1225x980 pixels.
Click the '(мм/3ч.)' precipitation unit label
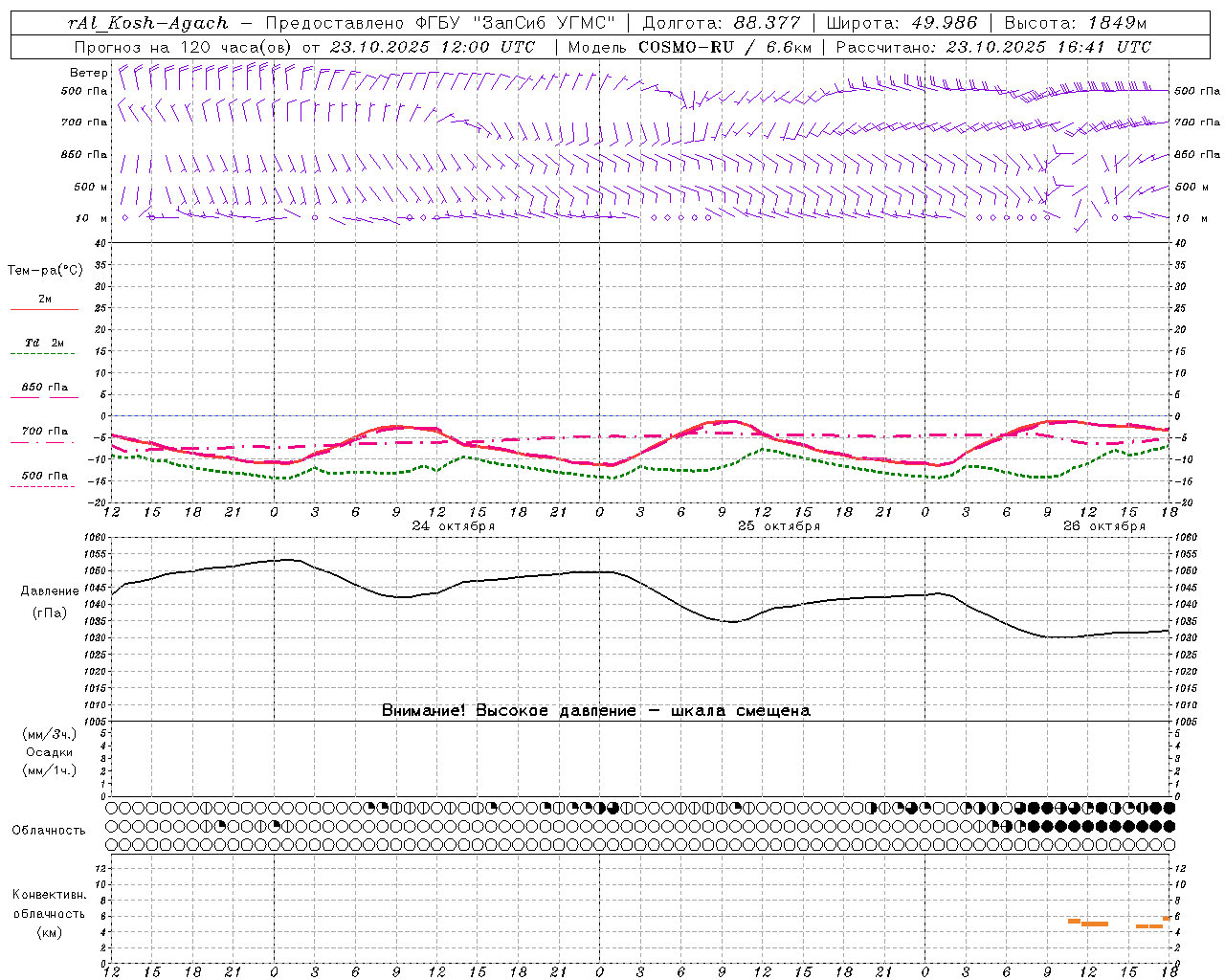[50, 734]
